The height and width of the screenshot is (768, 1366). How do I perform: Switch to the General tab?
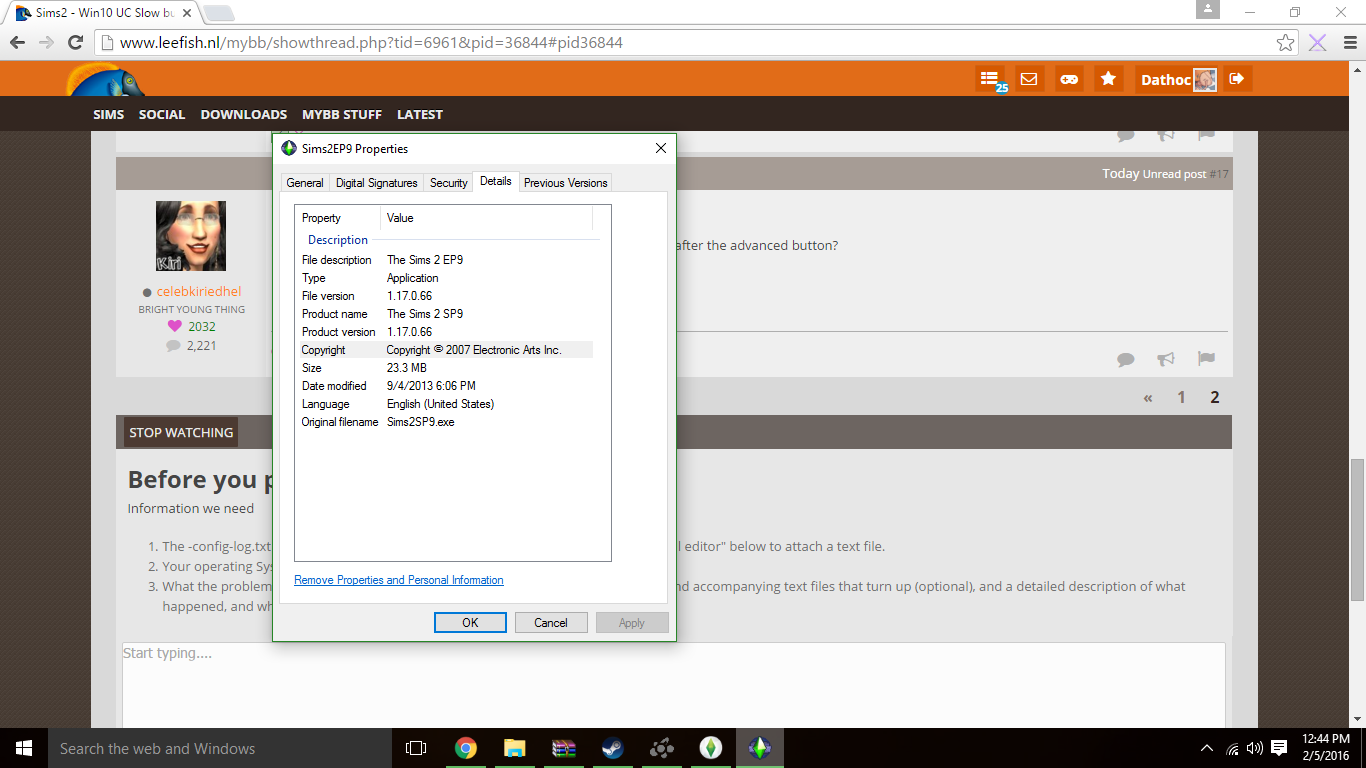click(x=304, y=183)
